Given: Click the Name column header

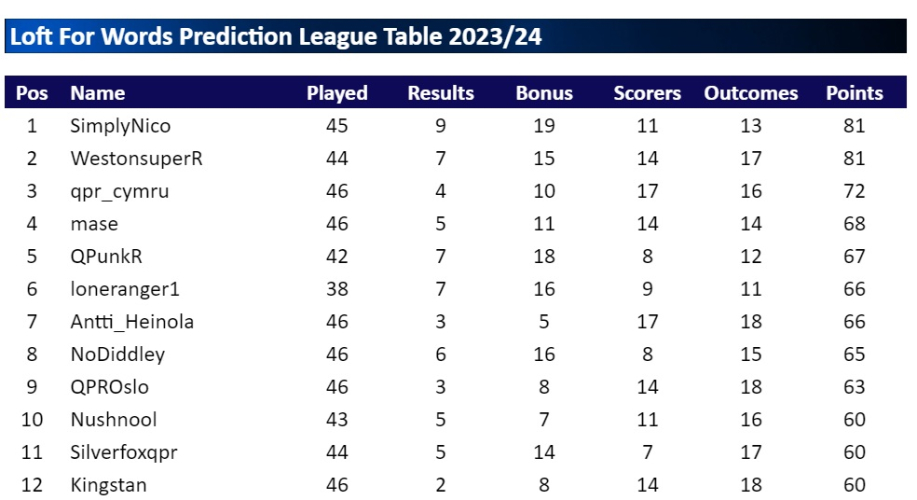Looking at the screenshot, I should 98,93.
